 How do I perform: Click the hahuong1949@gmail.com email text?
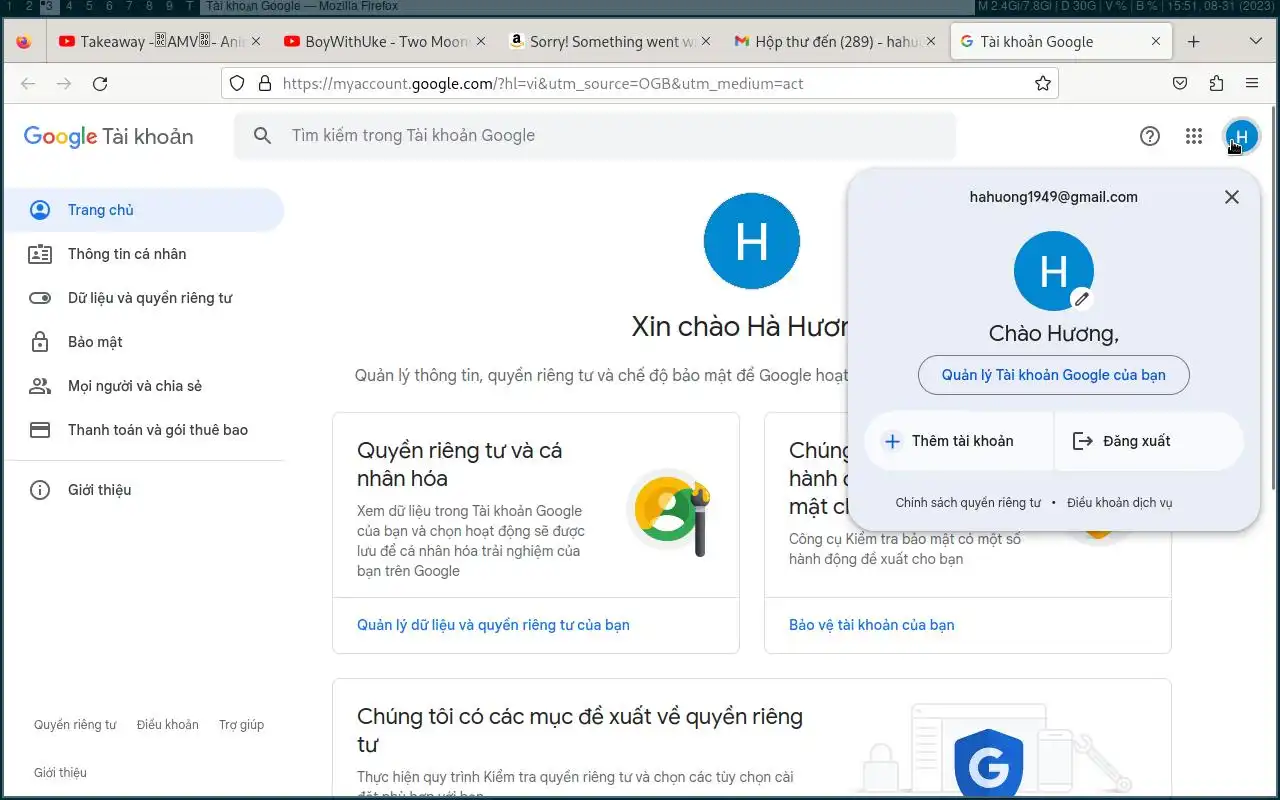[x=1054, y=197]
